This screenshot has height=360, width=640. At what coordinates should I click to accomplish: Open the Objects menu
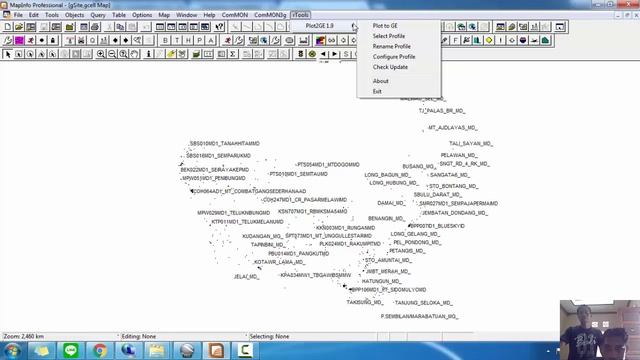tap(74, 15)
